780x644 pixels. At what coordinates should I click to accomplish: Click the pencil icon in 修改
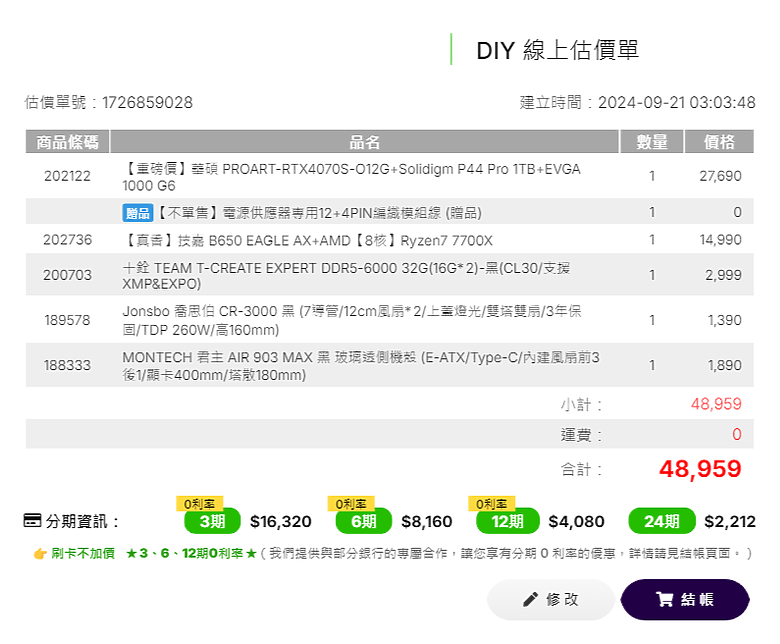530,600
